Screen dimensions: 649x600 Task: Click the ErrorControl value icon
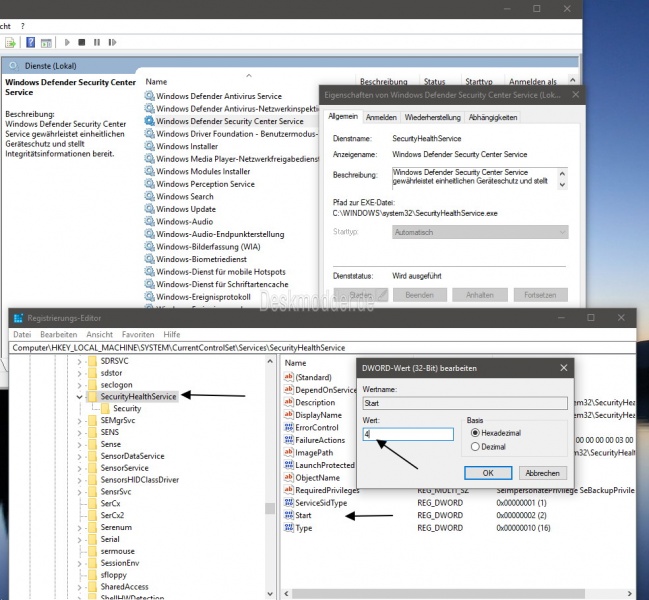(x=289, y=427)
